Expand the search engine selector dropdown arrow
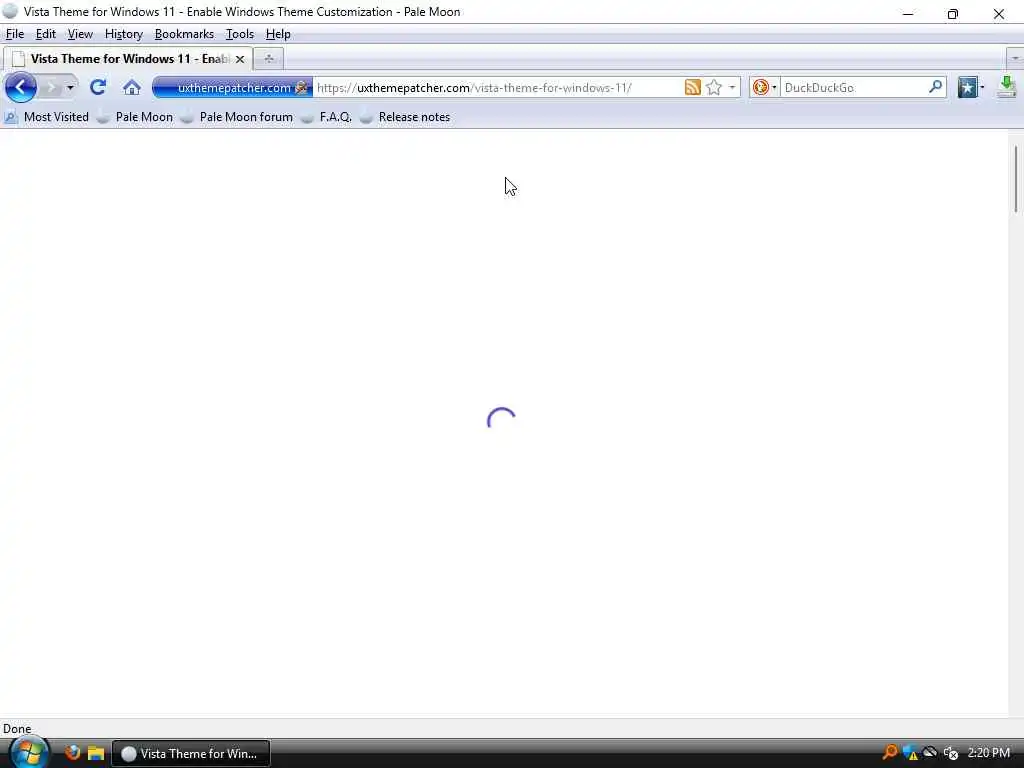This screenshot has height=768, width=1024. click(774, 88)
